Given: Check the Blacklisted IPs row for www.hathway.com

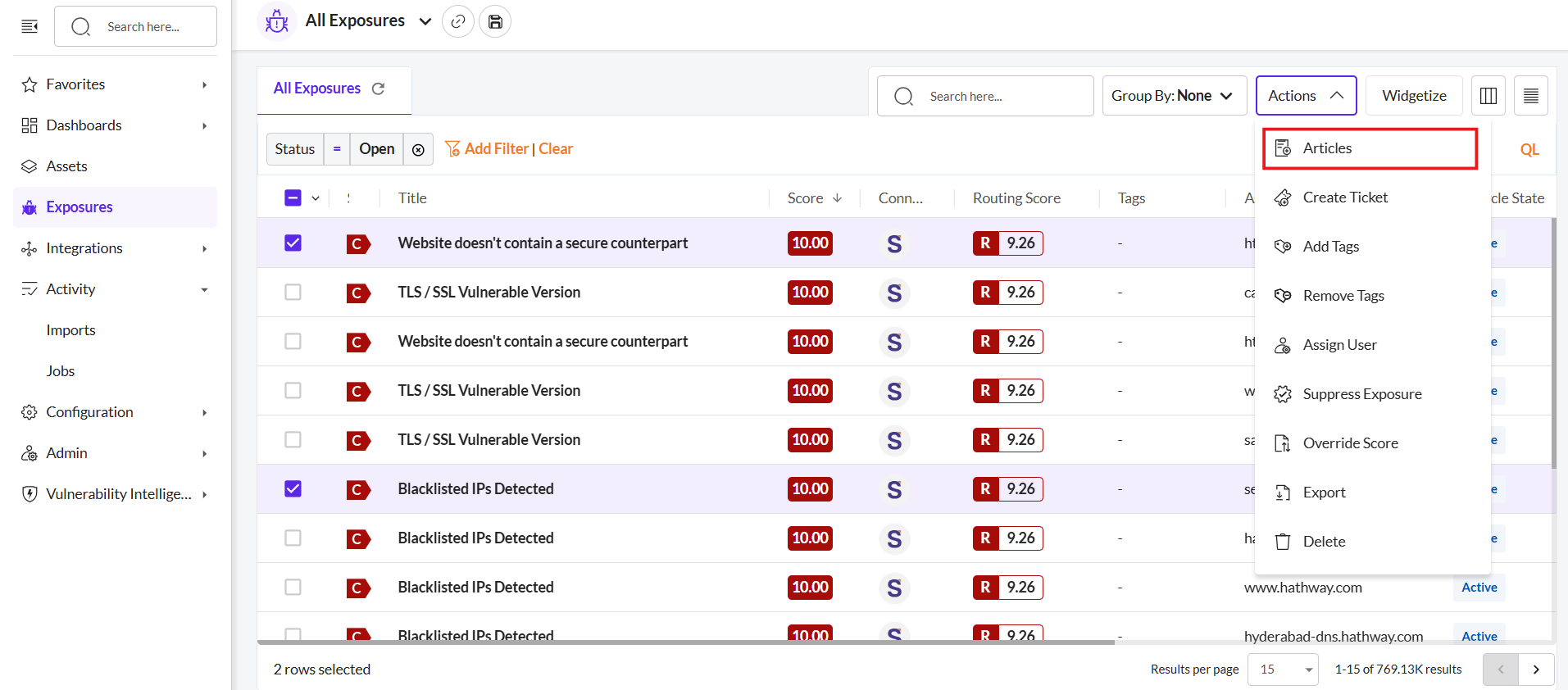Looking at the screenshot, I should click(293, 587).
